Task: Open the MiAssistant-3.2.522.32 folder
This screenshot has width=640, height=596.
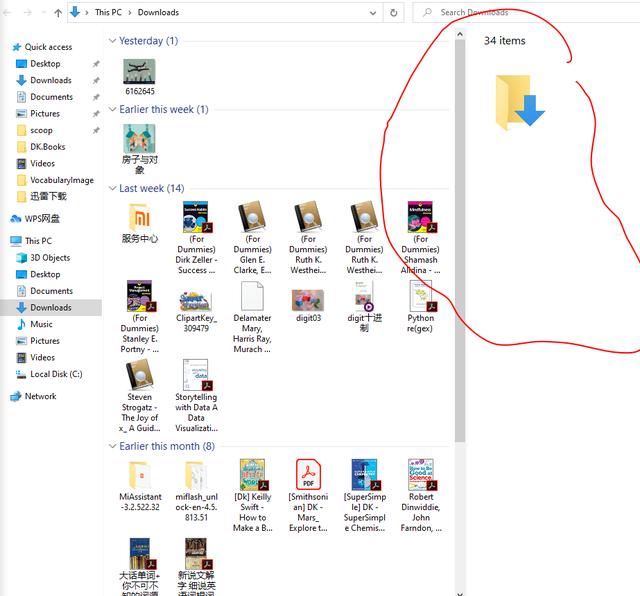Action: (140, 486)
